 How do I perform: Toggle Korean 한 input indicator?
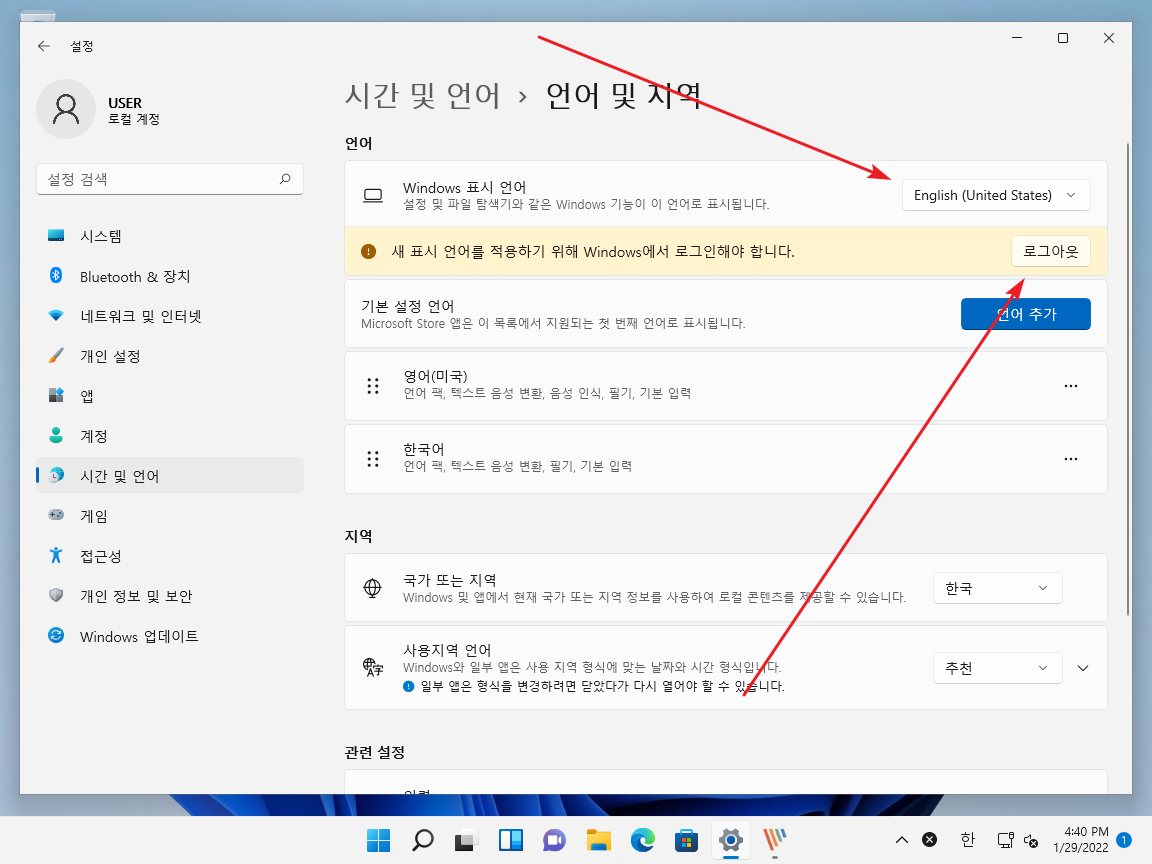[x=968, y=840]
